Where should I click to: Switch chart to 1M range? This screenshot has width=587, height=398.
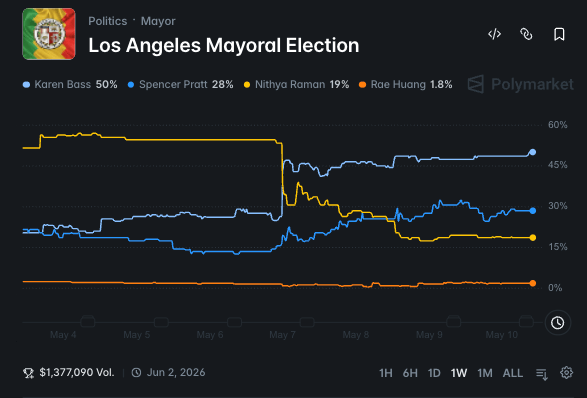coord(485,373)
